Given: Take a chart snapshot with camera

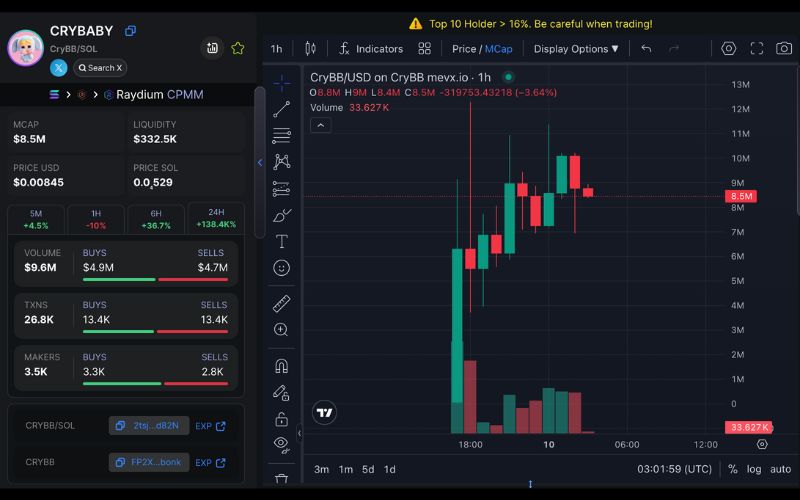Looking at the screenshot, I should 784,48.
